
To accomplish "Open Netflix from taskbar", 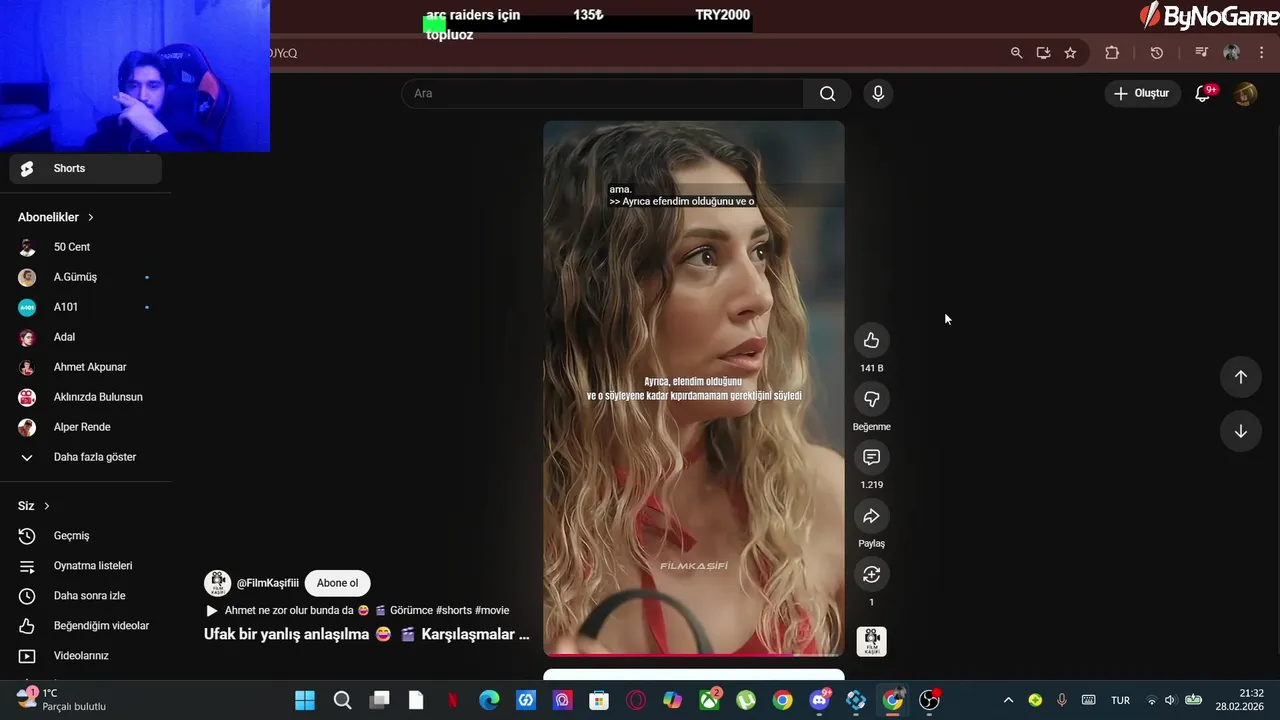I will pos(452,700).
